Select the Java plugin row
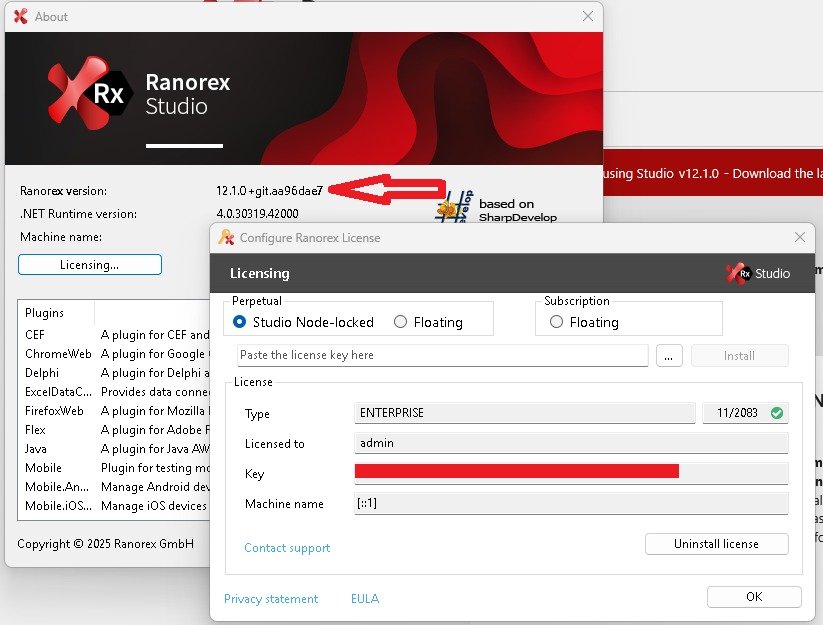Screen dimensions: 823x625 [114, 449]
